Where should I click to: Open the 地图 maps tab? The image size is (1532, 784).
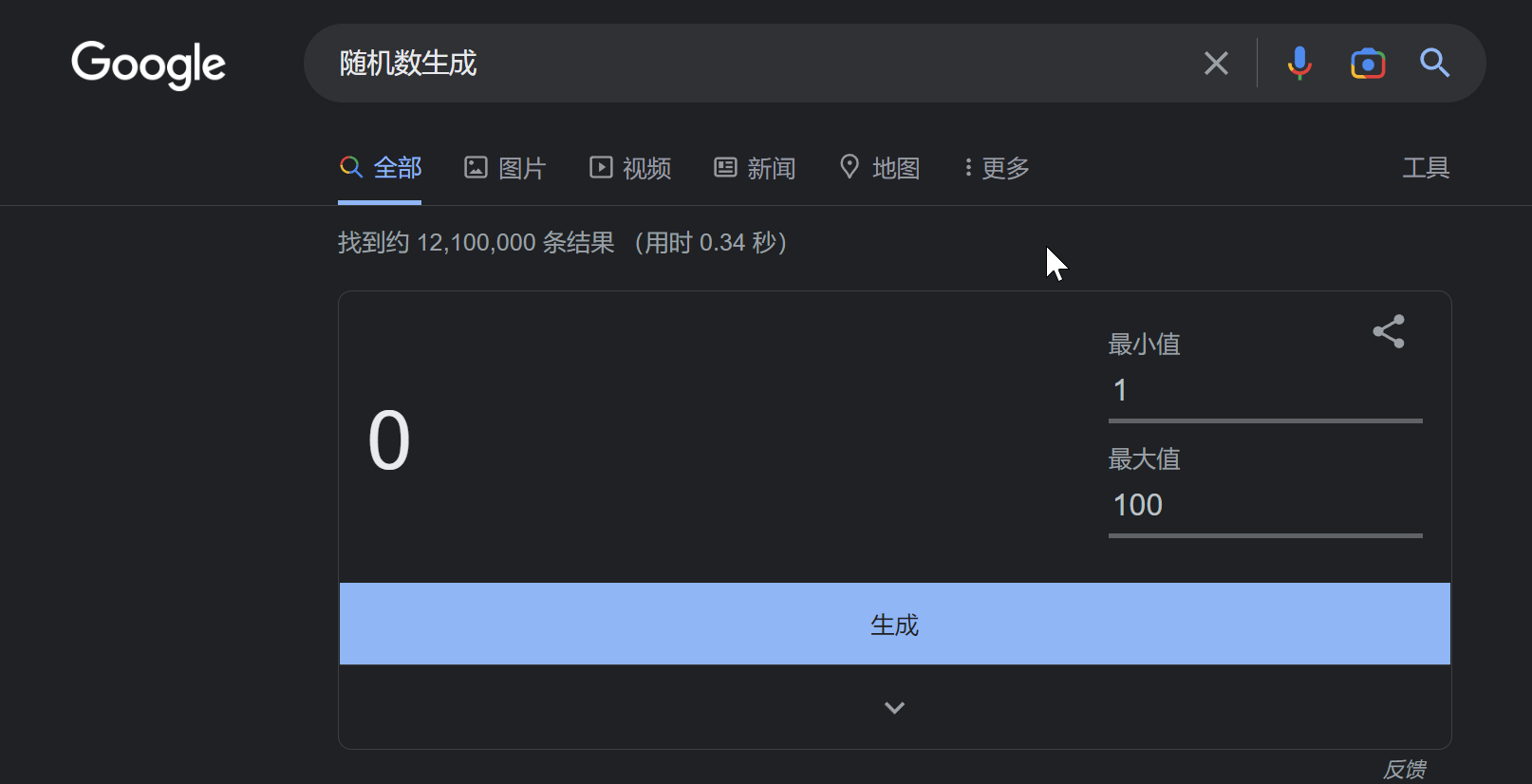880,168
